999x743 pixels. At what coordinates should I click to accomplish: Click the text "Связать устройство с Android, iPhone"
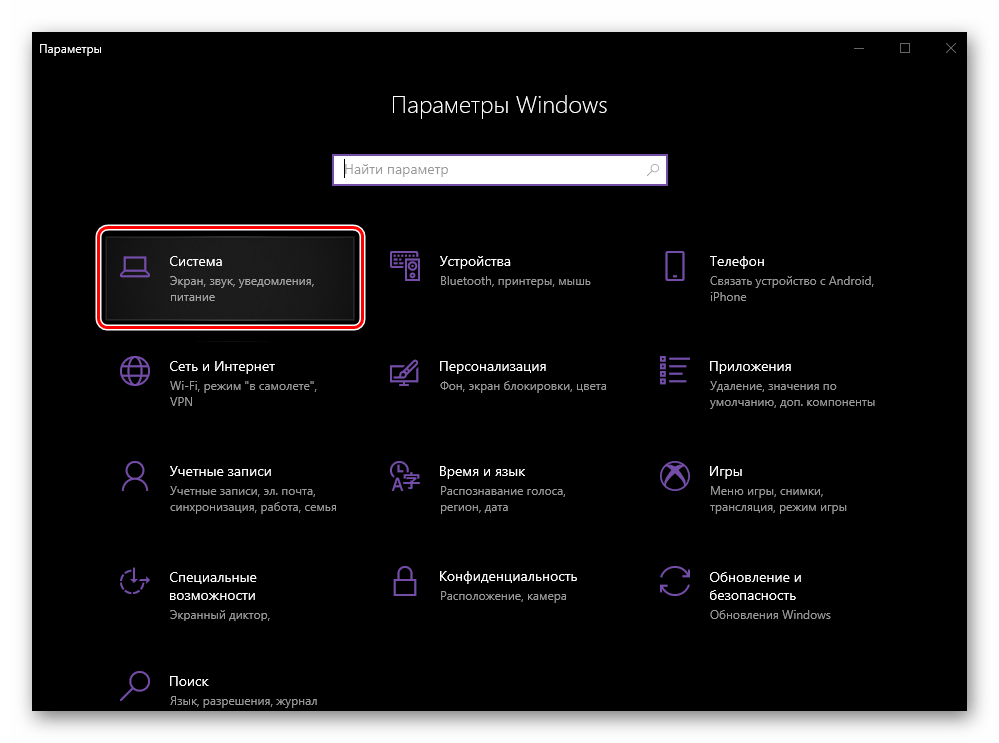coord(792,289)
